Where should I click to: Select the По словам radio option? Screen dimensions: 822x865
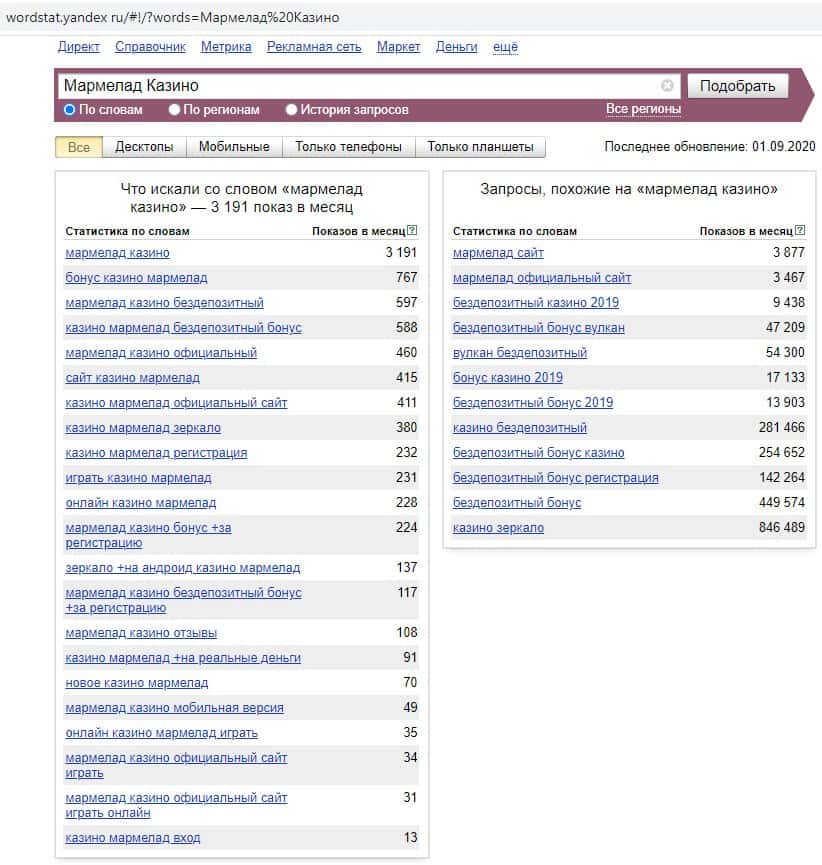103,110
